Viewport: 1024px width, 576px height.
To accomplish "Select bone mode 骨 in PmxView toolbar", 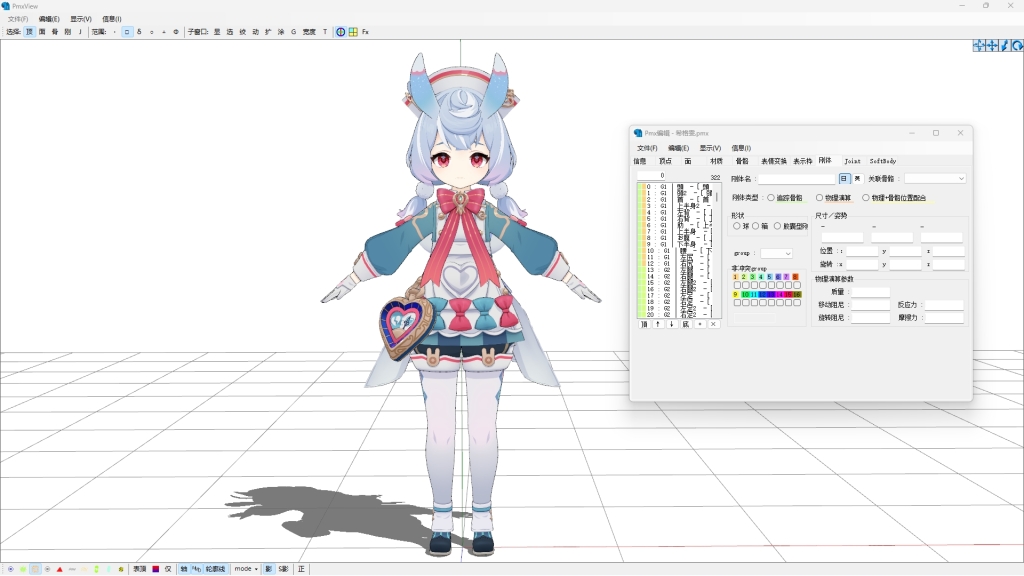I will coord(55,31).
